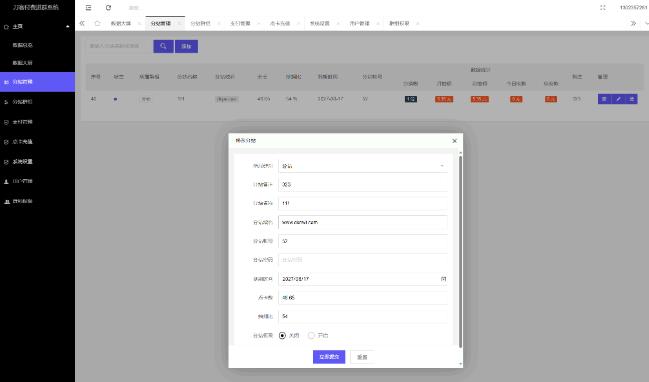This screenshot has height=382, width=649.
Task: Click the dialog's vertical scrollbar
Action: point(460,251)
